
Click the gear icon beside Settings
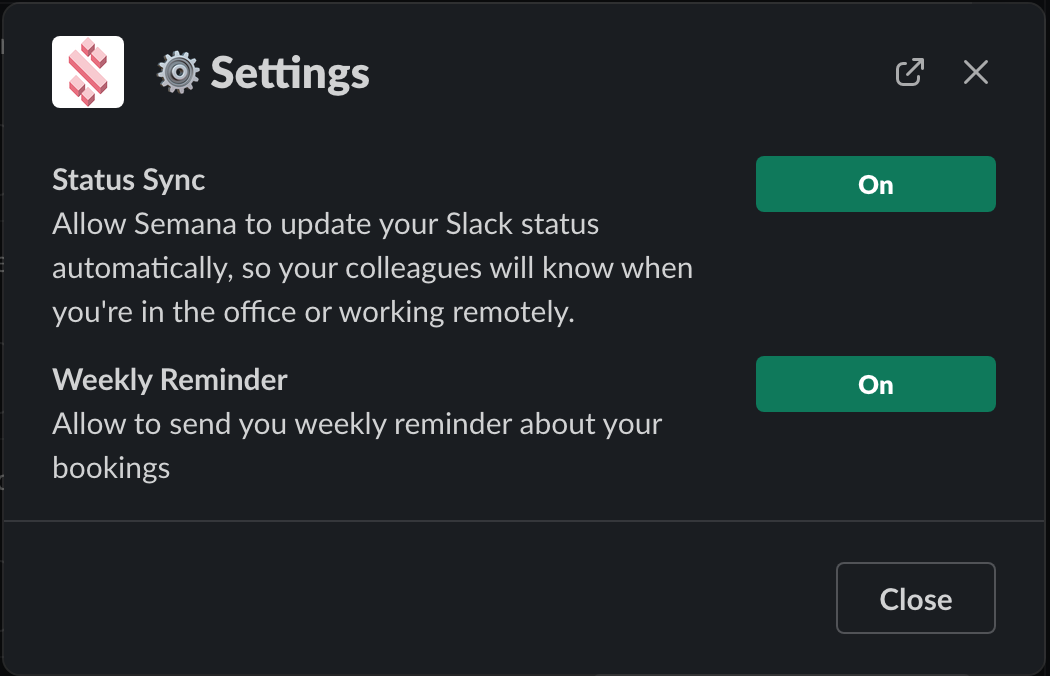point(179,73)
